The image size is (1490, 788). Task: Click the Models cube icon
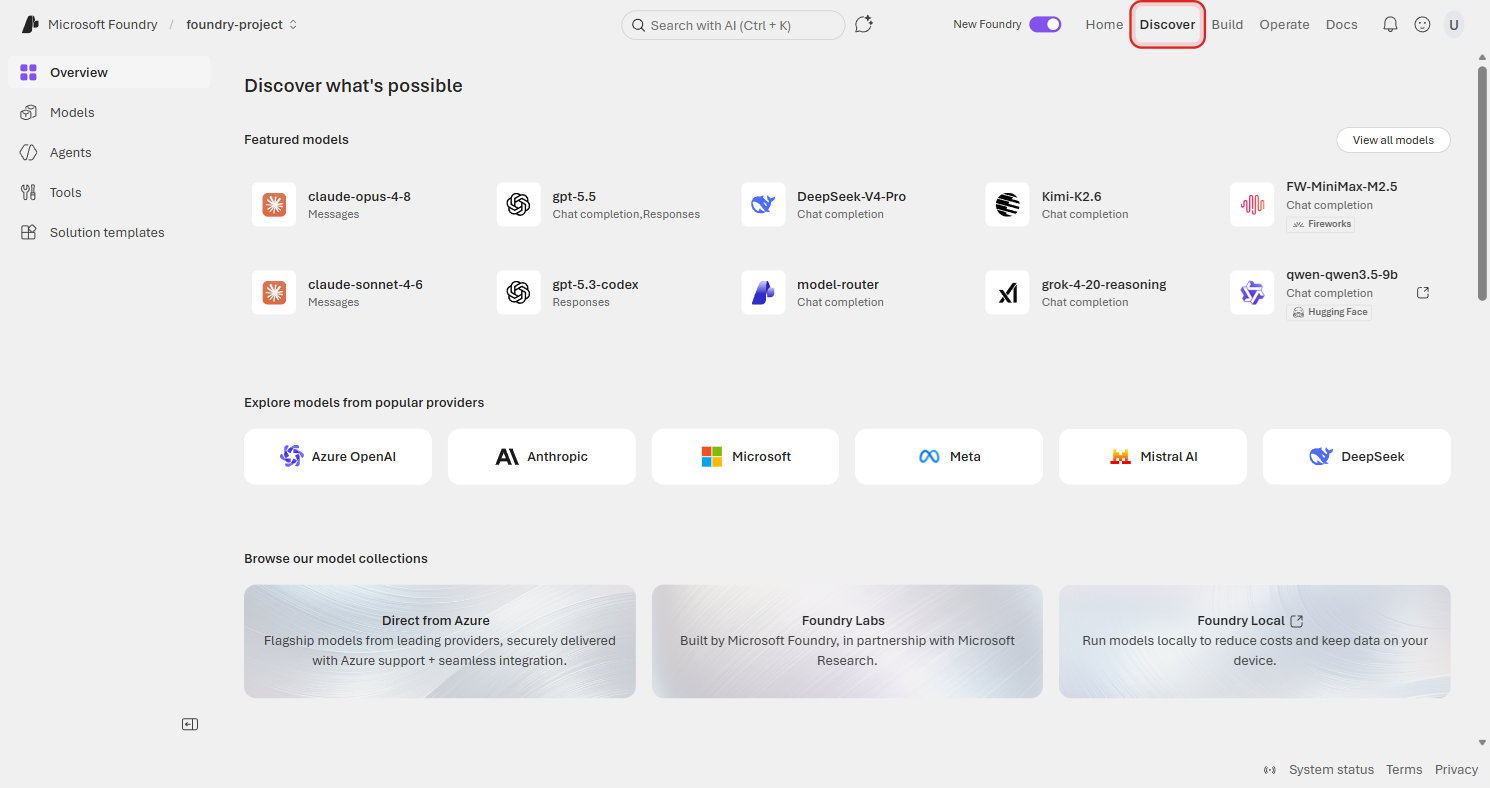[x=28, y=112]
